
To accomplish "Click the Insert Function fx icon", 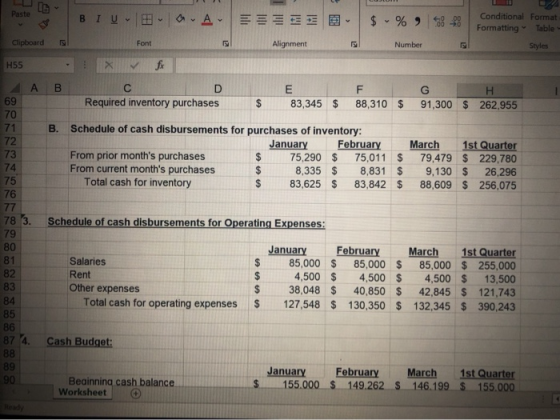I will (160, 65).
